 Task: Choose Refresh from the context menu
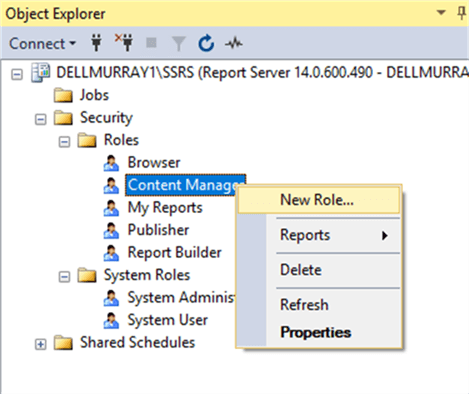click(x=319, y=305)
